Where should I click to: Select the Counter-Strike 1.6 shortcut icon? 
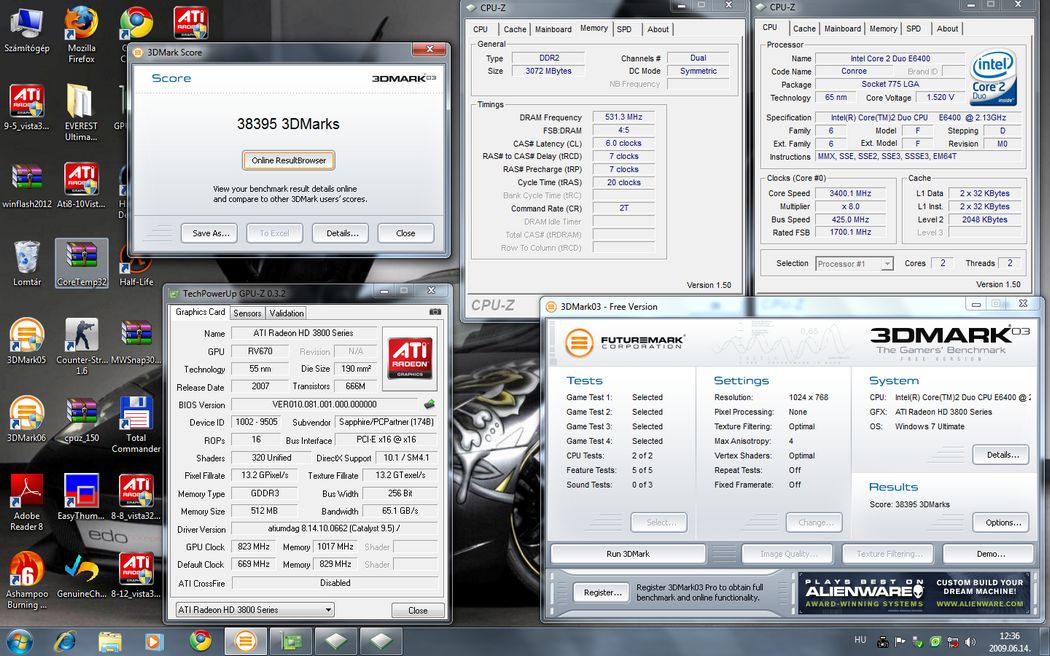81,347
